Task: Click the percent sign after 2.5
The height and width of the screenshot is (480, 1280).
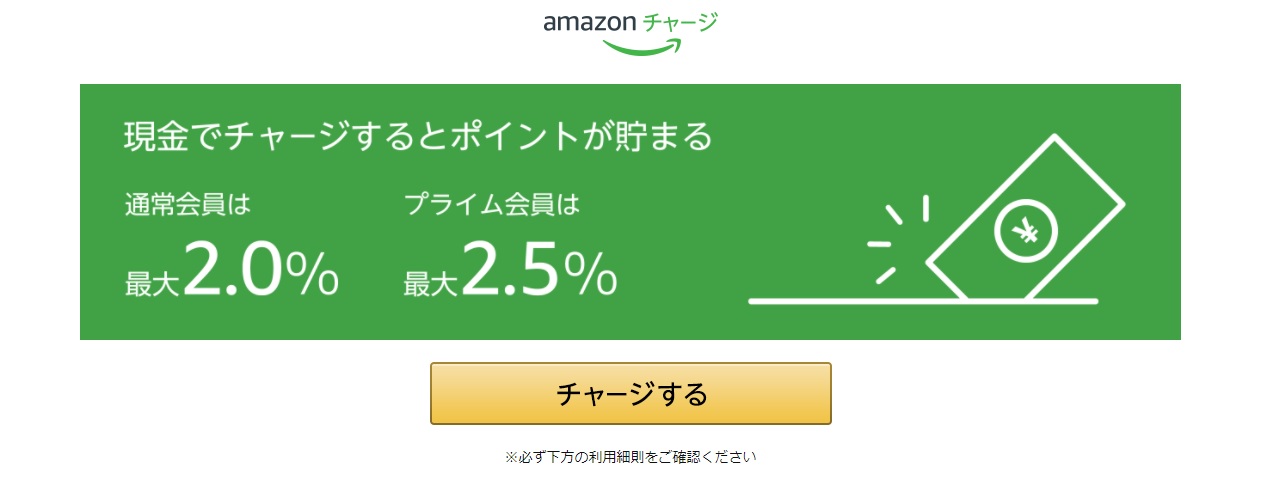Action: pyautogui.click(x=590, y=273)
